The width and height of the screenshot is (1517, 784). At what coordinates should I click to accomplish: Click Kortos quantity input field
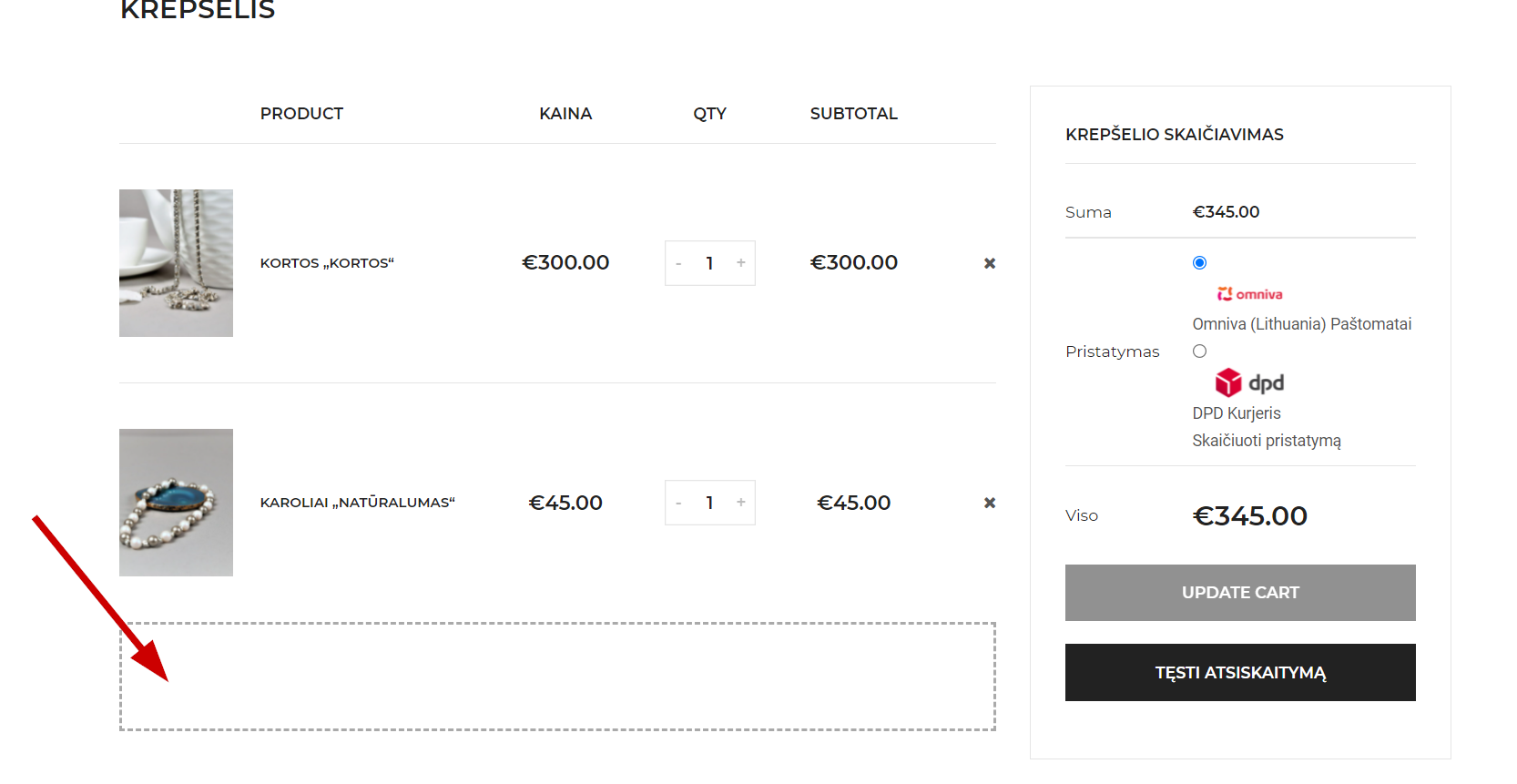710,263
